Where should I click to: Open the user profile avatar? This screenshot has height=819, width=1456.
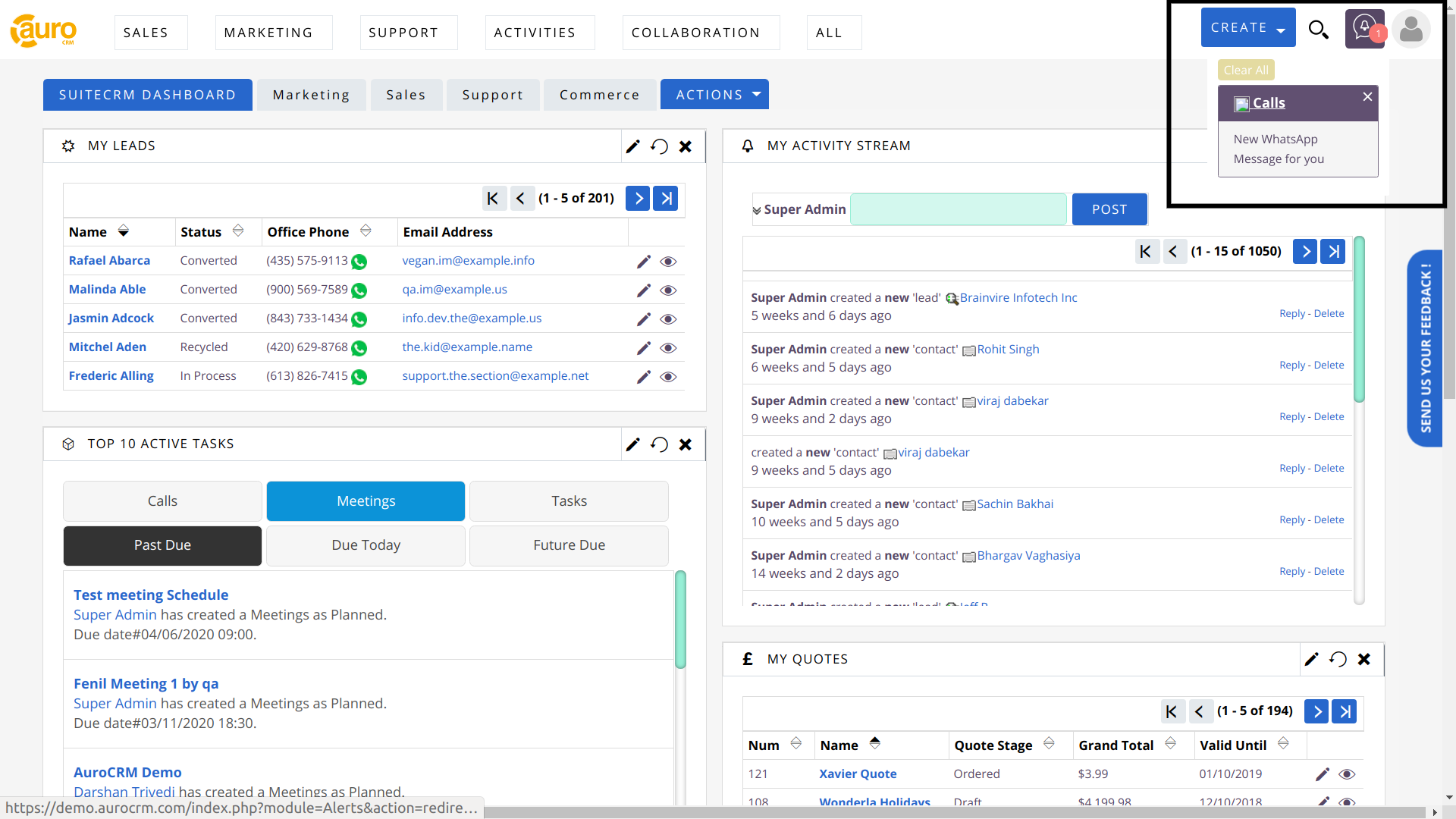[x=1410, y=29]
